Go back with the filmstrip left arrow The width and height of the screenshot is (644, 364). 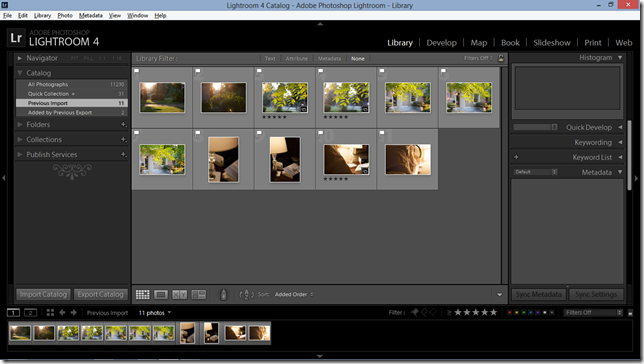[62, 313]
